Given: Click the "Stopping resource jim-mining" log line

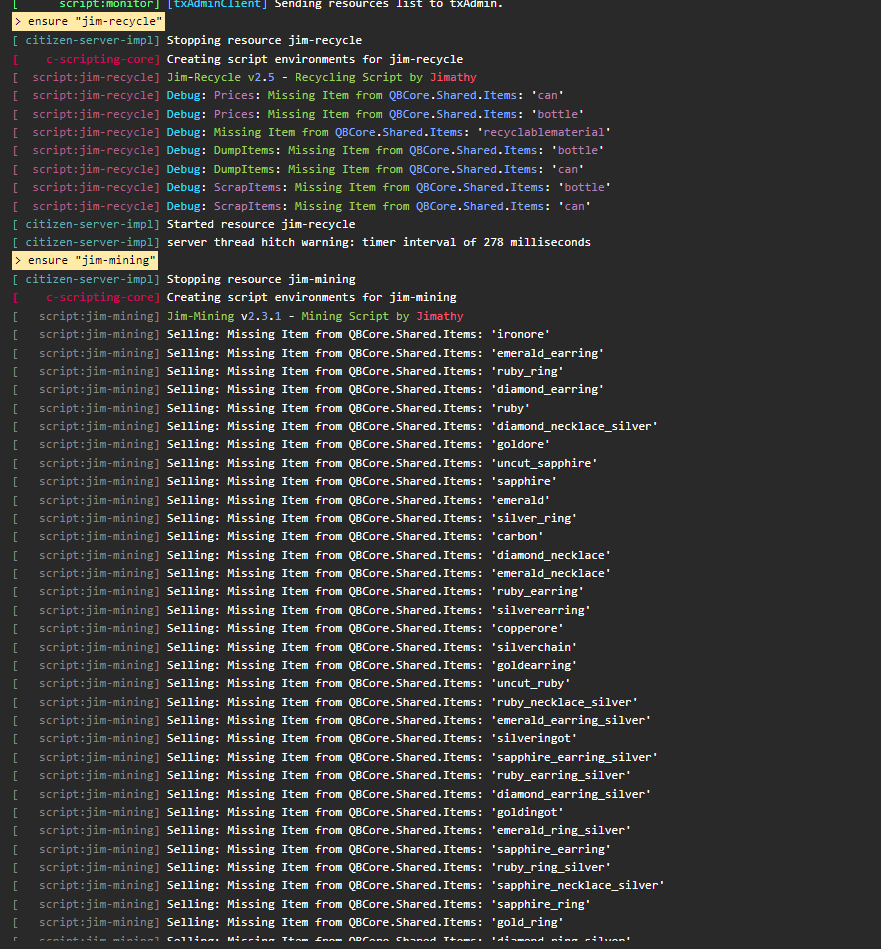Looking at the screenshot, I should [x=260, y=279].
